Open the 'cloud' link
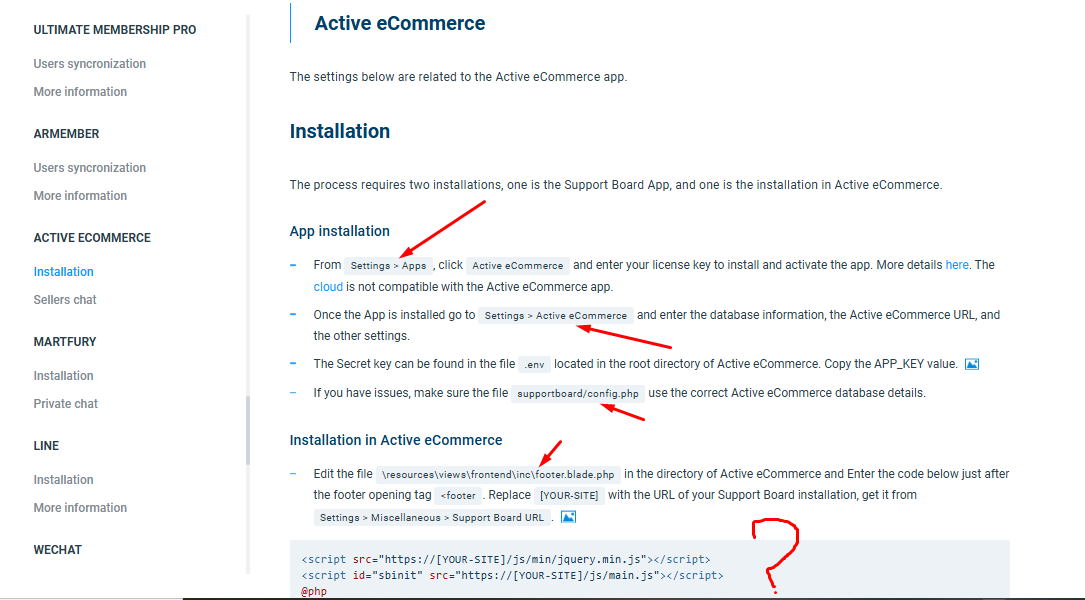 (x=328, y=287)
